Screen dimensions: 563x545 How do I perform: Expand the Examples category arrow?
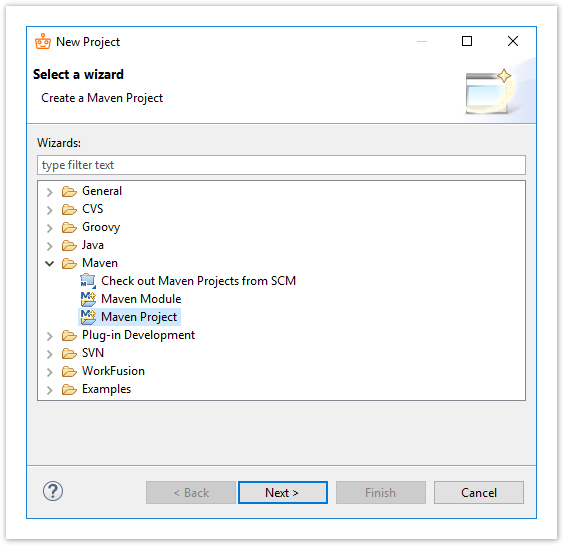50,390
